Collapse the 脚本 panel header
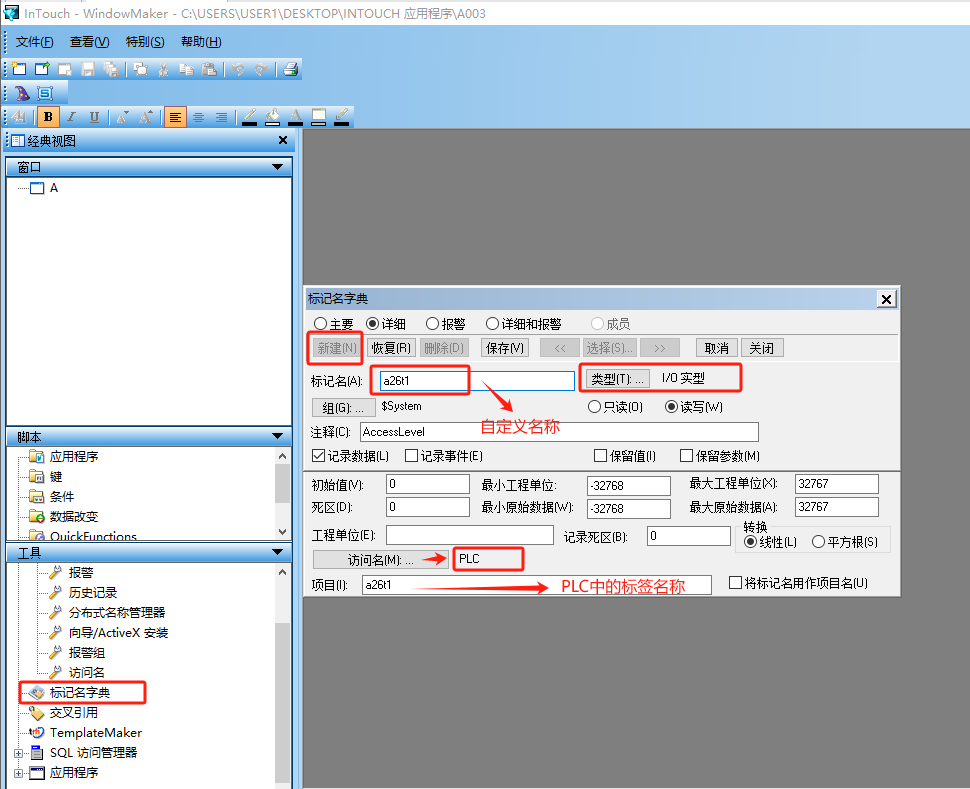The height and width of the screenshot is (789, 970). coord(278,435)
